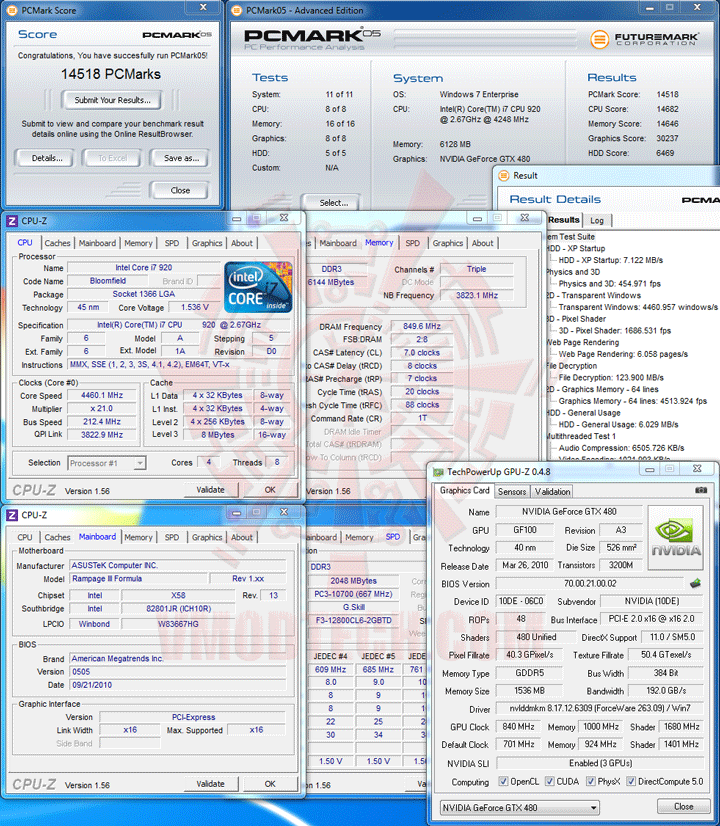720x826 pixels.
Task: Click the PCMark Score window title icon
Action: click(x=13, y=10)
